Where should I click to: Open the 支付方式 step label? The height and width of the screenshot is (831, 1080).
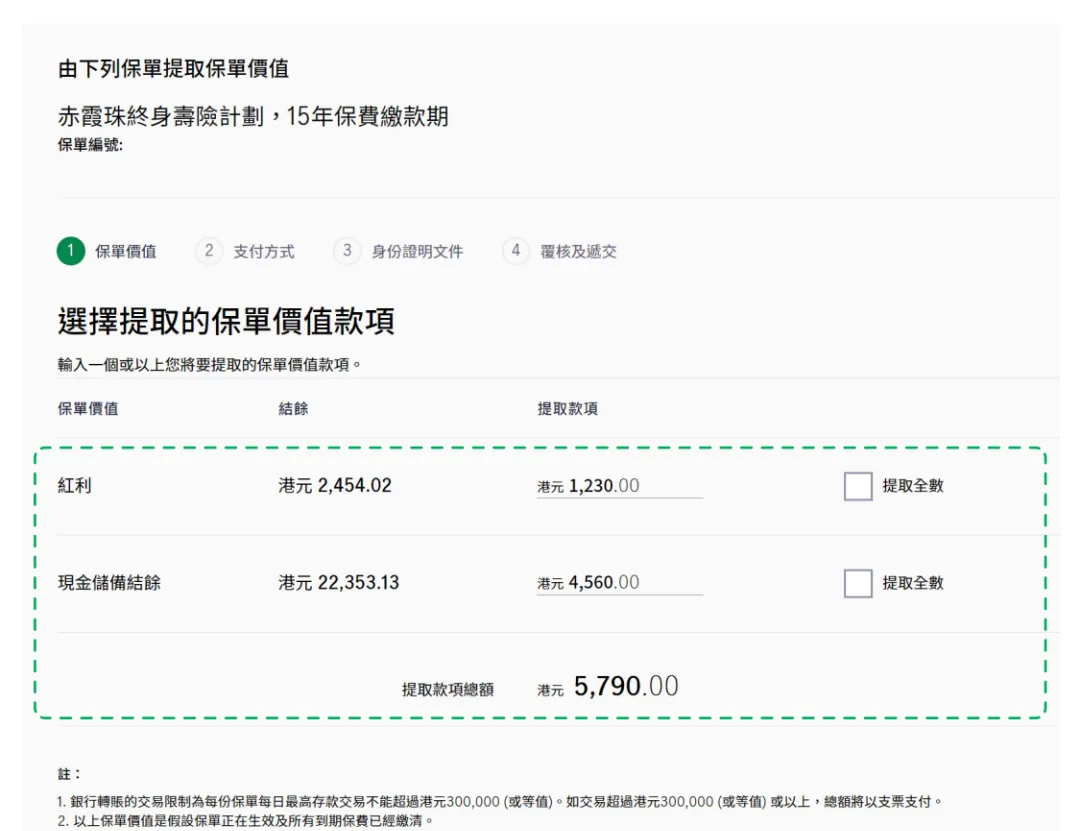tap(264, 252)
